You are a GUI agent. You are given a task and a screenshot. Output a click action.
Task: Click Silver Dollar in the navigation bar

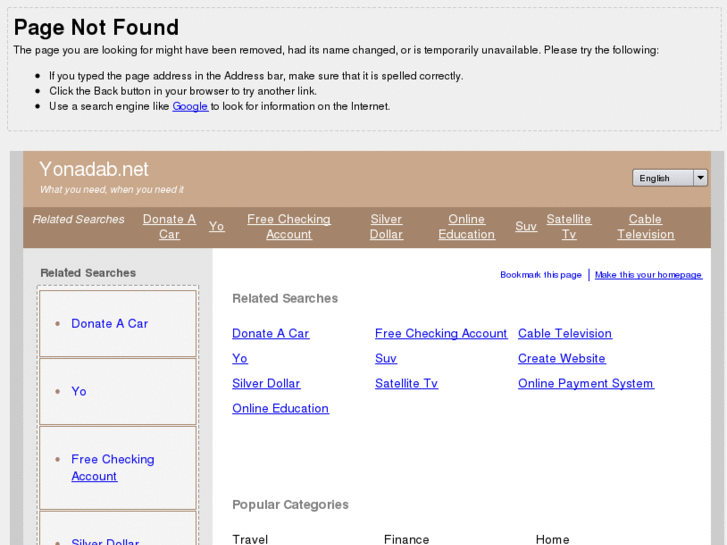tap(386, 227)
